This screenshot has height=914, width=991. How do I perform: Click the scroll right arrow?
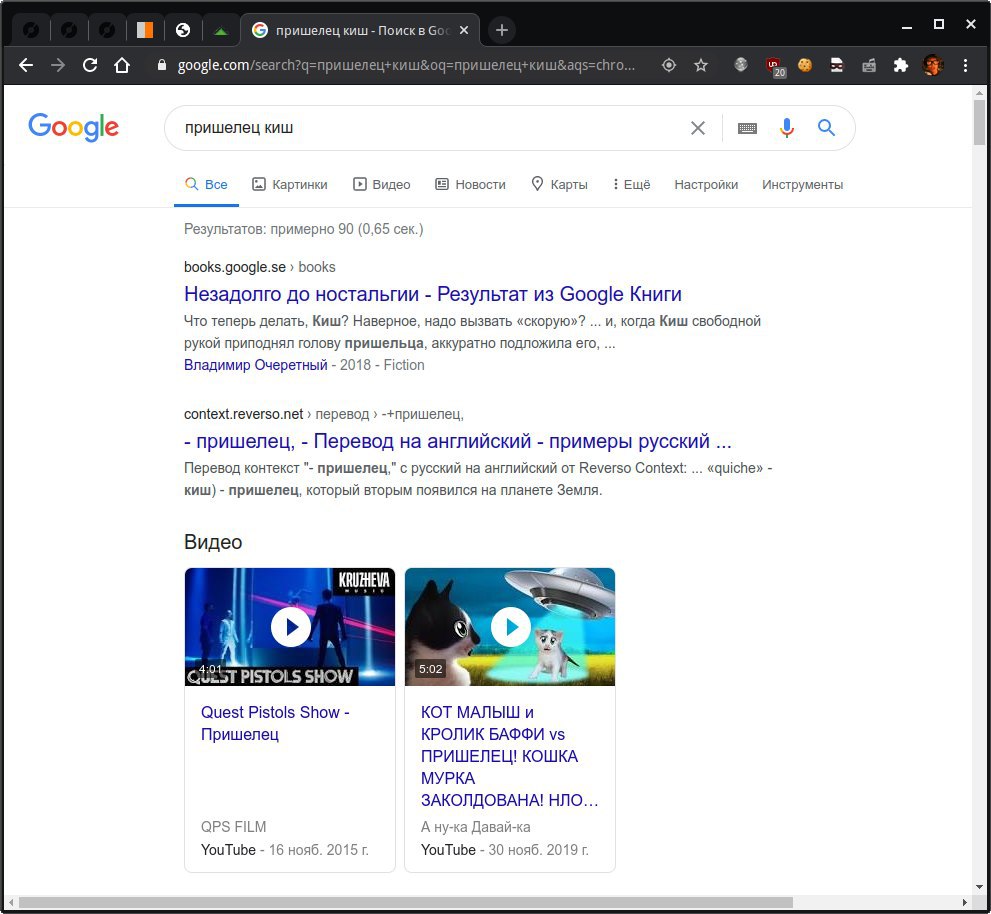pyautogui.click(x=965, y=902)
